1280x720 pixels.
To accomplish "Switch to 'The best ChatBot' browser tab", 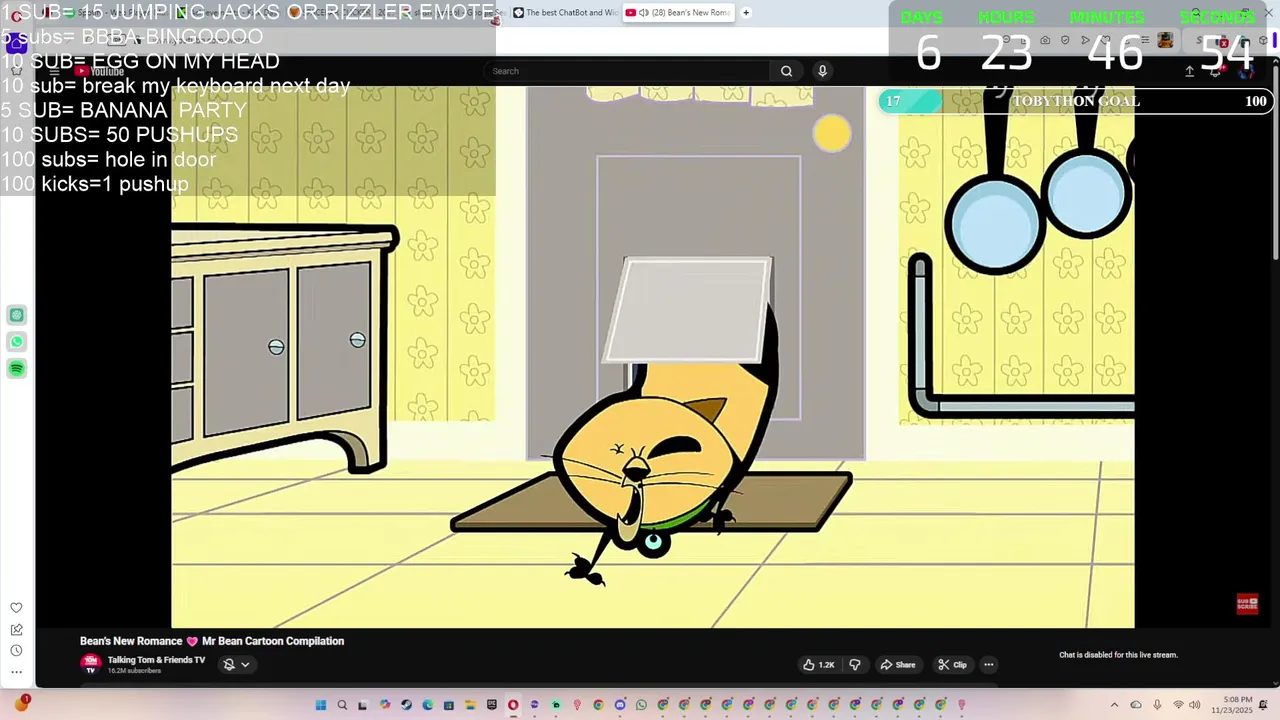I will (564, 13).
